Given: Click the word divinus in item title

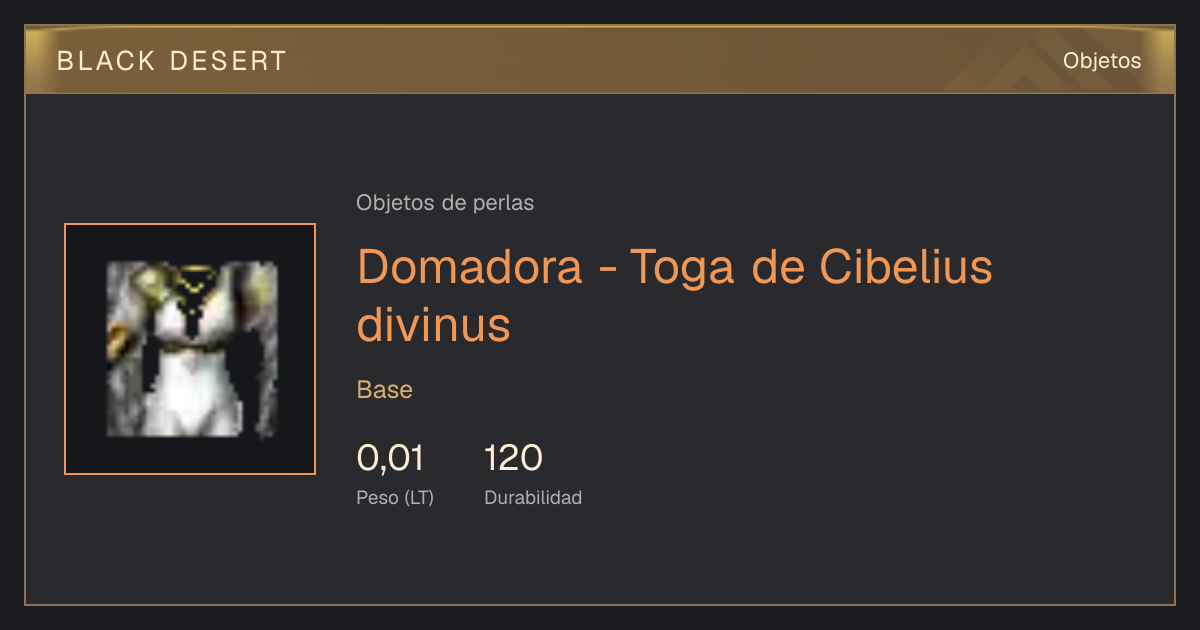Looking at the screenshot, I should [434, 324].
